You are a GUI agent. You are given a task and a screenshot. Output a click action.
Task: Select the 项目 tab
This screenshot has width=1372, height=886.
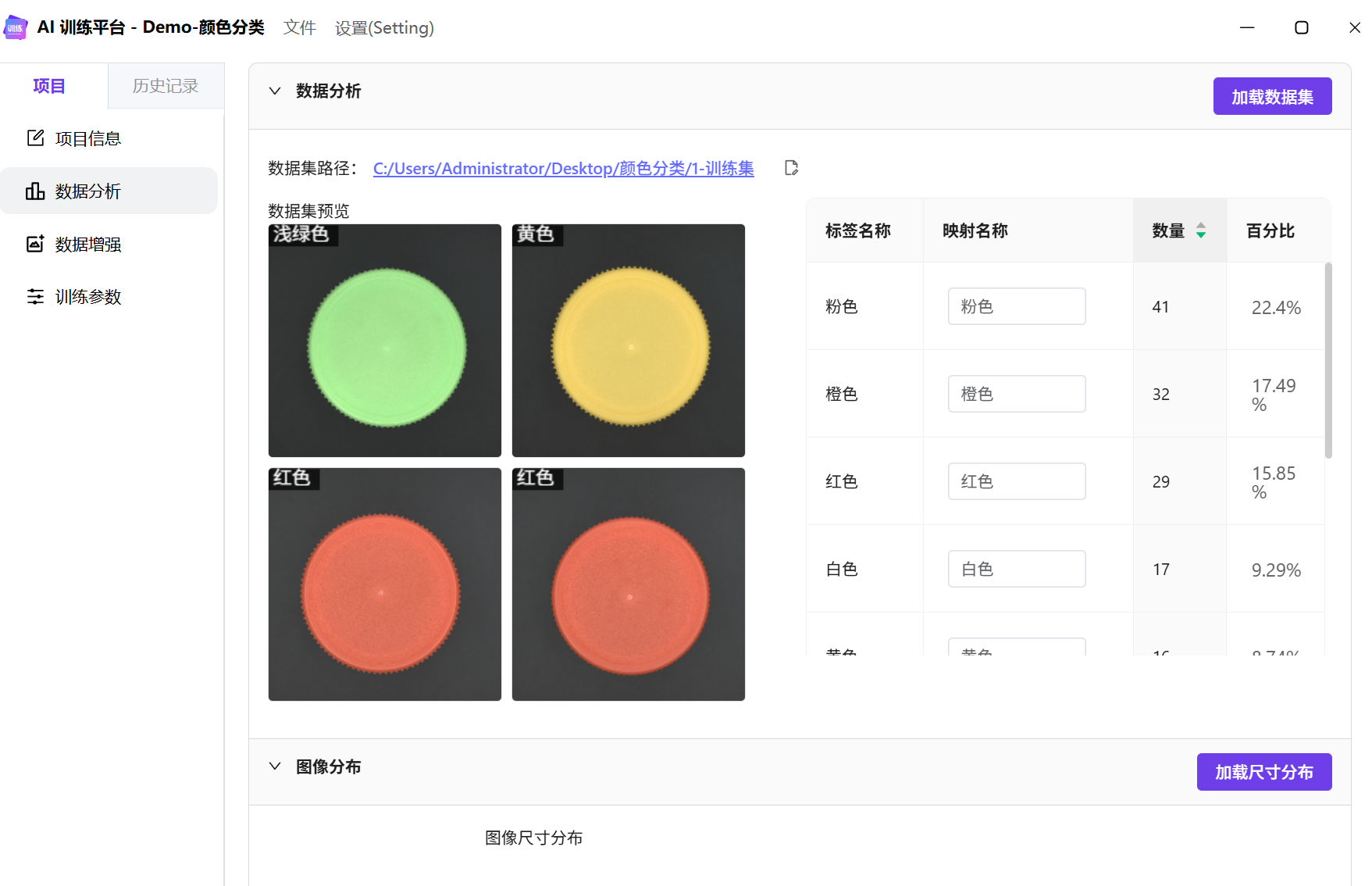[49, 86]
